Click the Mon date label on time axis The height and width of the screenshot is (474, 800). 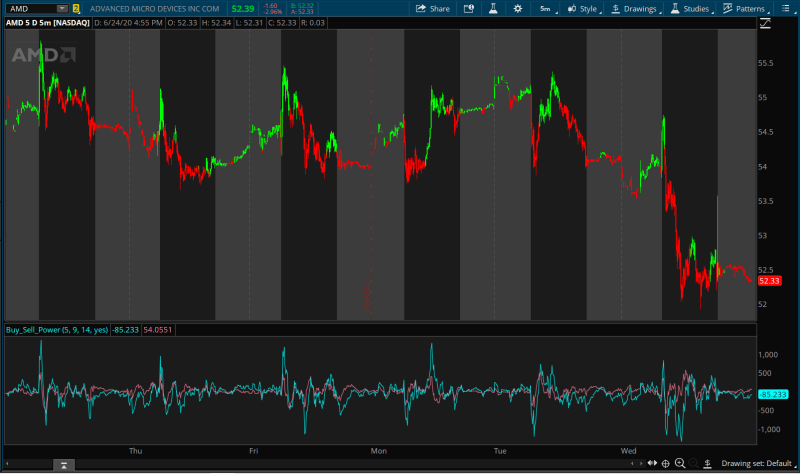(x=379, y=451)
